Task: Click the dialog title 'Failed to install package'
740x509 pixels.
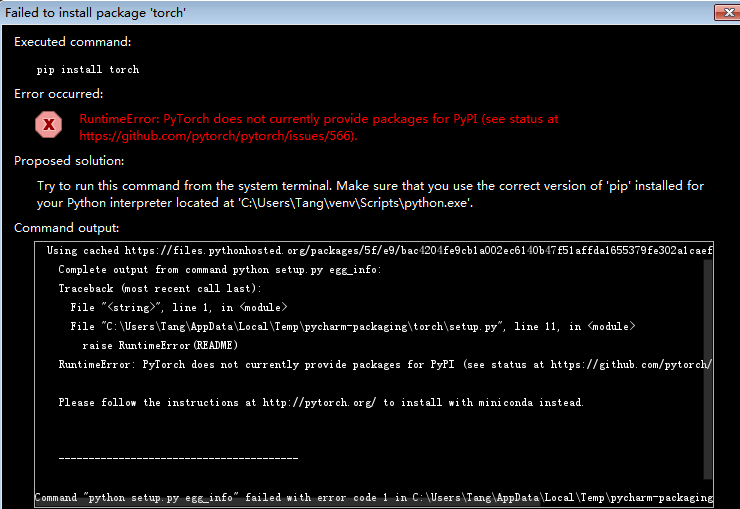Action: click(95, 13)
